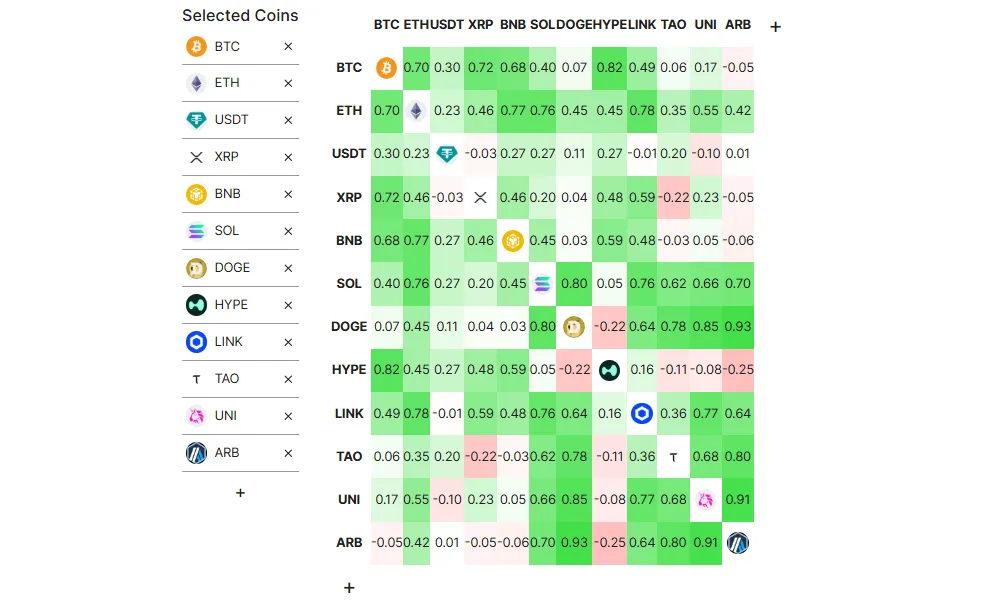The width and height of the screenshot is (999, 606).
Task: Click the LINK Chainlink icon on the diagonal
Action: click(641, 413)
